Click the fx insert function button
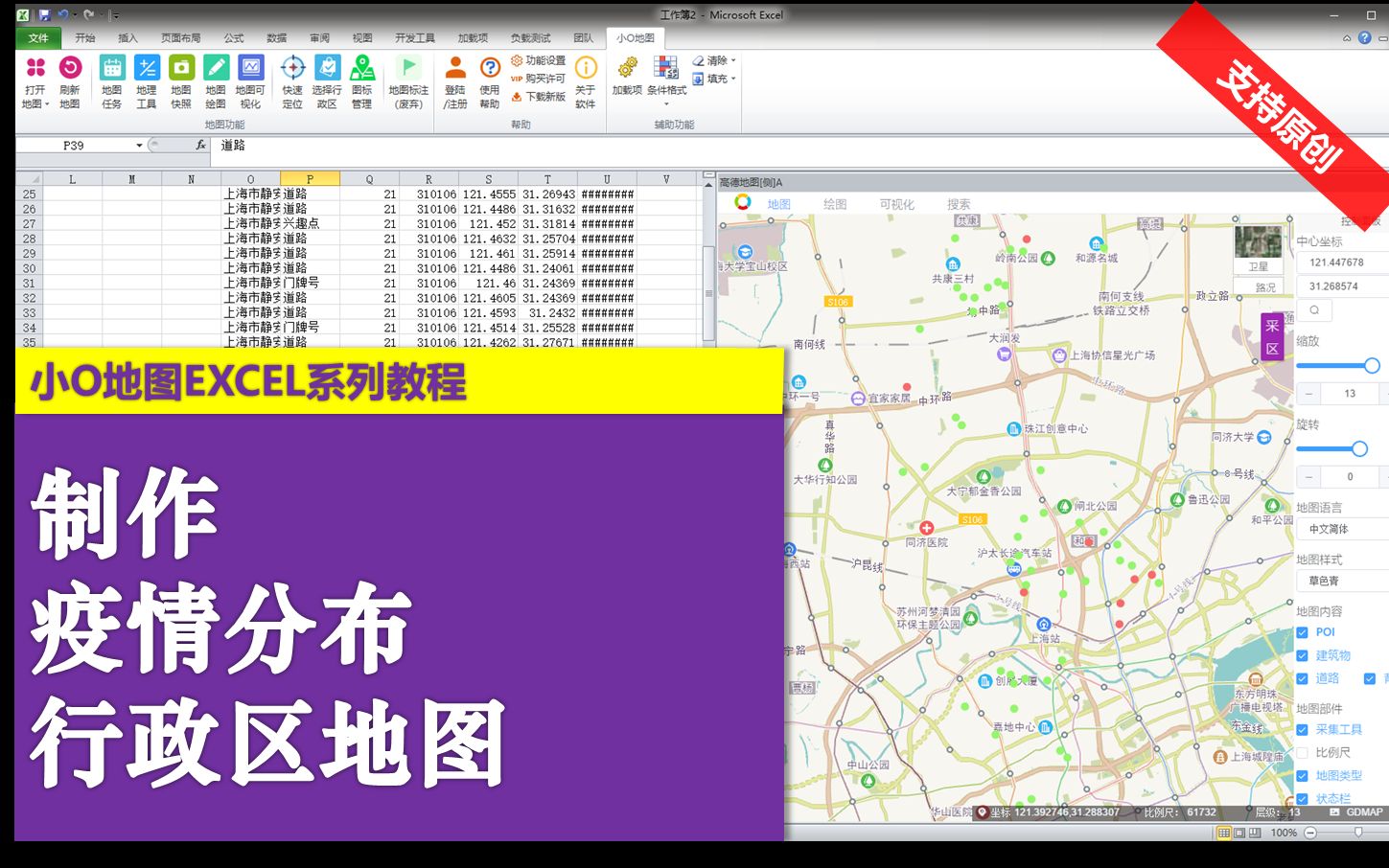The height and width of the screenshot is (868, 1389). (x=200, y=146)
